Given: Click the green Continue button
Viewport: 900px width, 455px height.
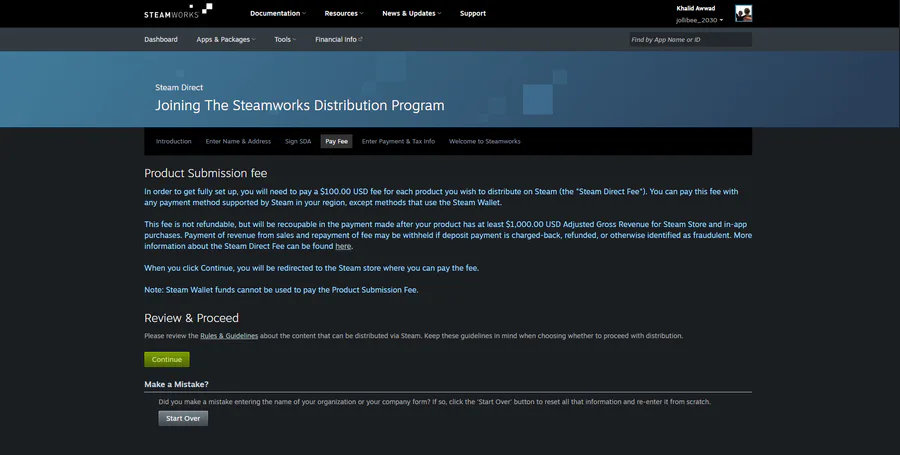Looking at the screenshot, I should point(166,359).
